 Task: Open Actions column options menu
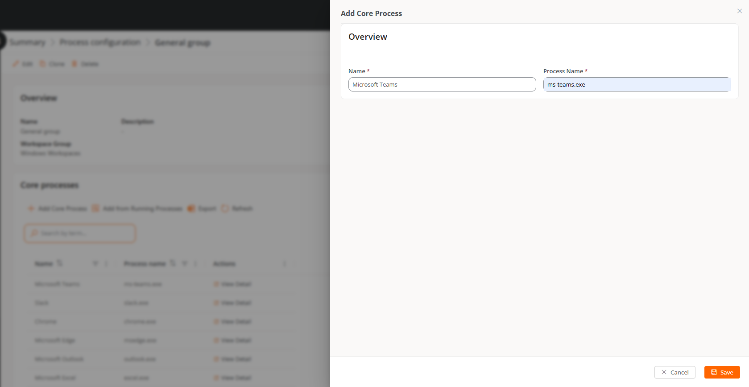tap(285, 263)
